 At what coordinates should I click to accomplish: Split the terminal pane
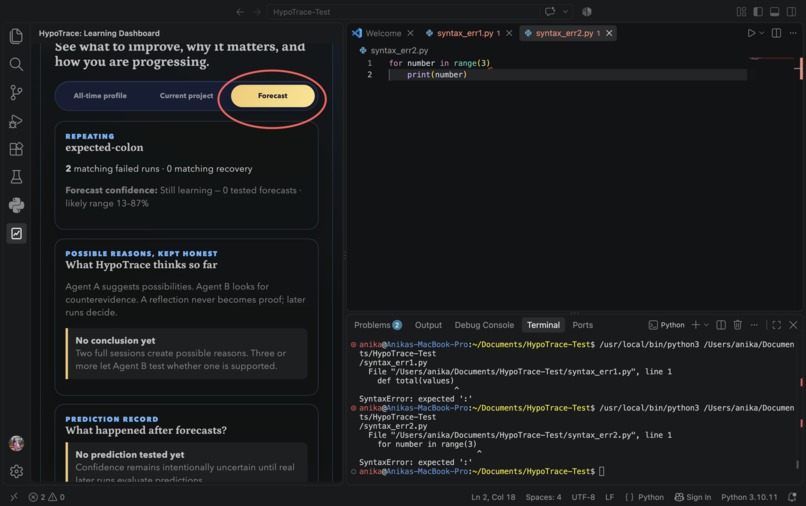point(721,325)
